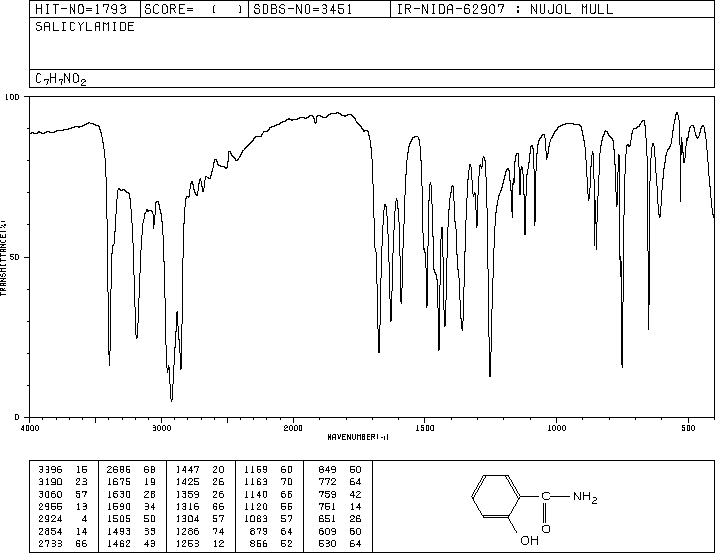The height and width of the screenshot is (553, 715).
Task: Click the TRANSMITTANCE axis label
Action: [x=5, y=257]
